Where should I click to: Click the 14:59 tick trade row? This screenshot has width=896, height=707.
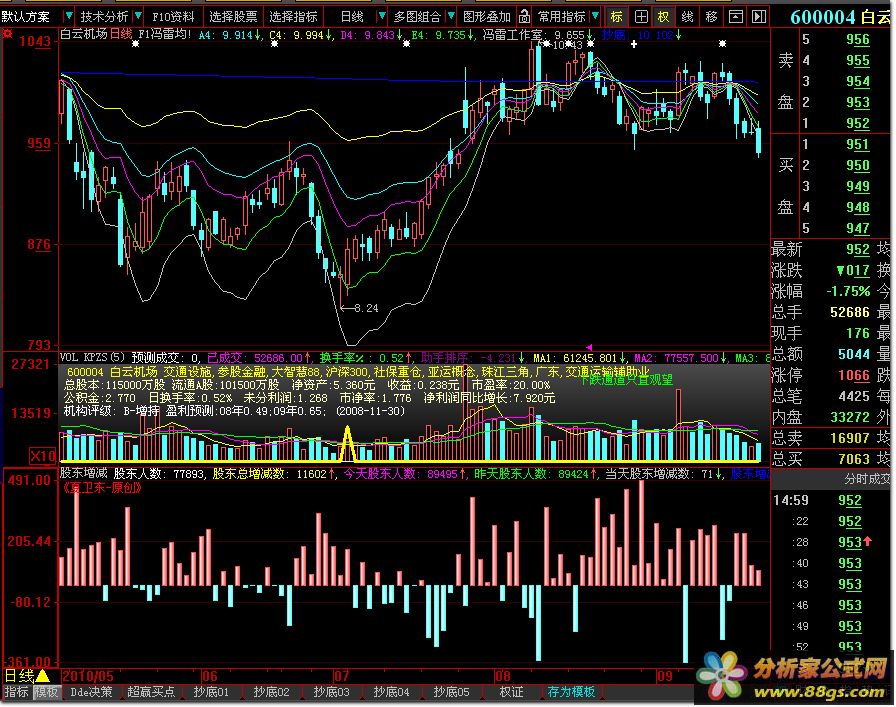[831, 501]
